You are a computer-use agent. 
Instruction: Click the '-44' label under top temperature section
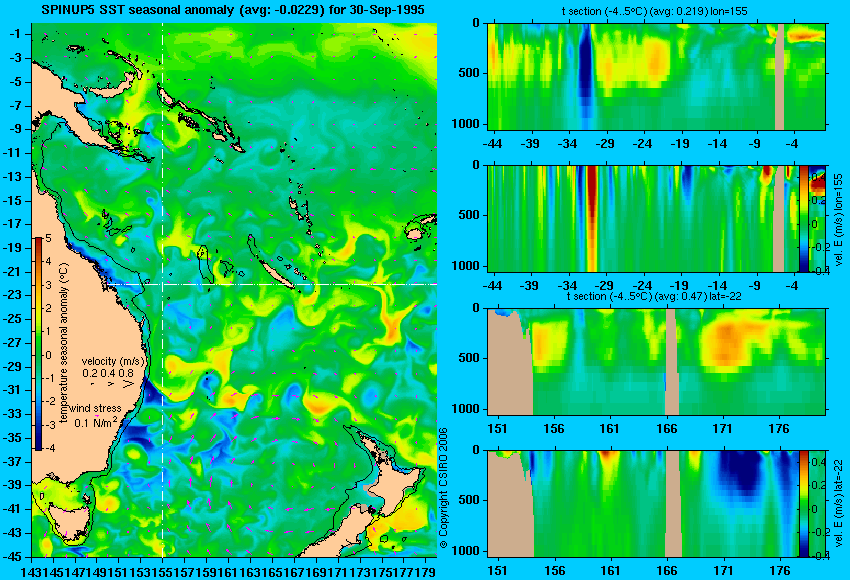point(492,144)
